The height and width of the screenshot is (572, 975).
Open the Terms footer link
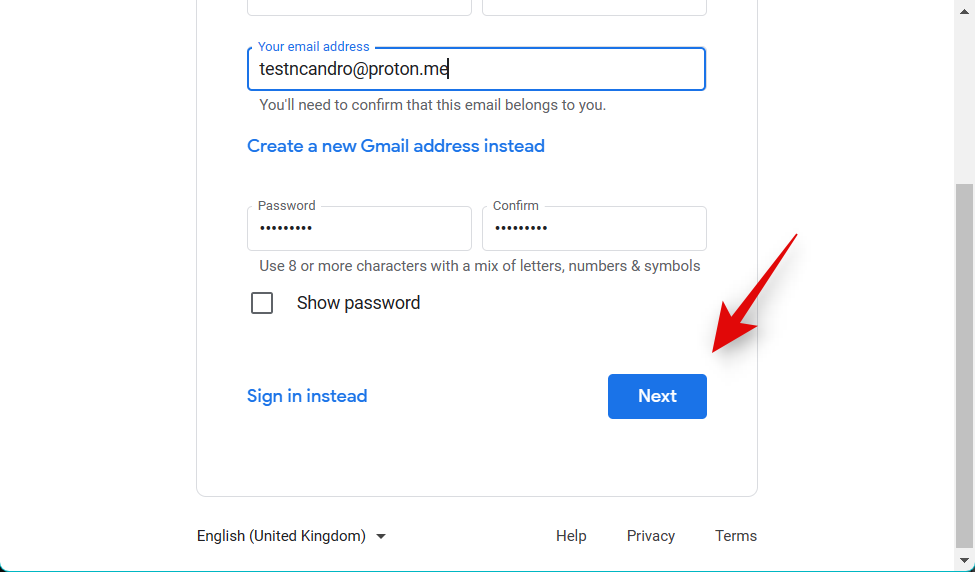736,536
